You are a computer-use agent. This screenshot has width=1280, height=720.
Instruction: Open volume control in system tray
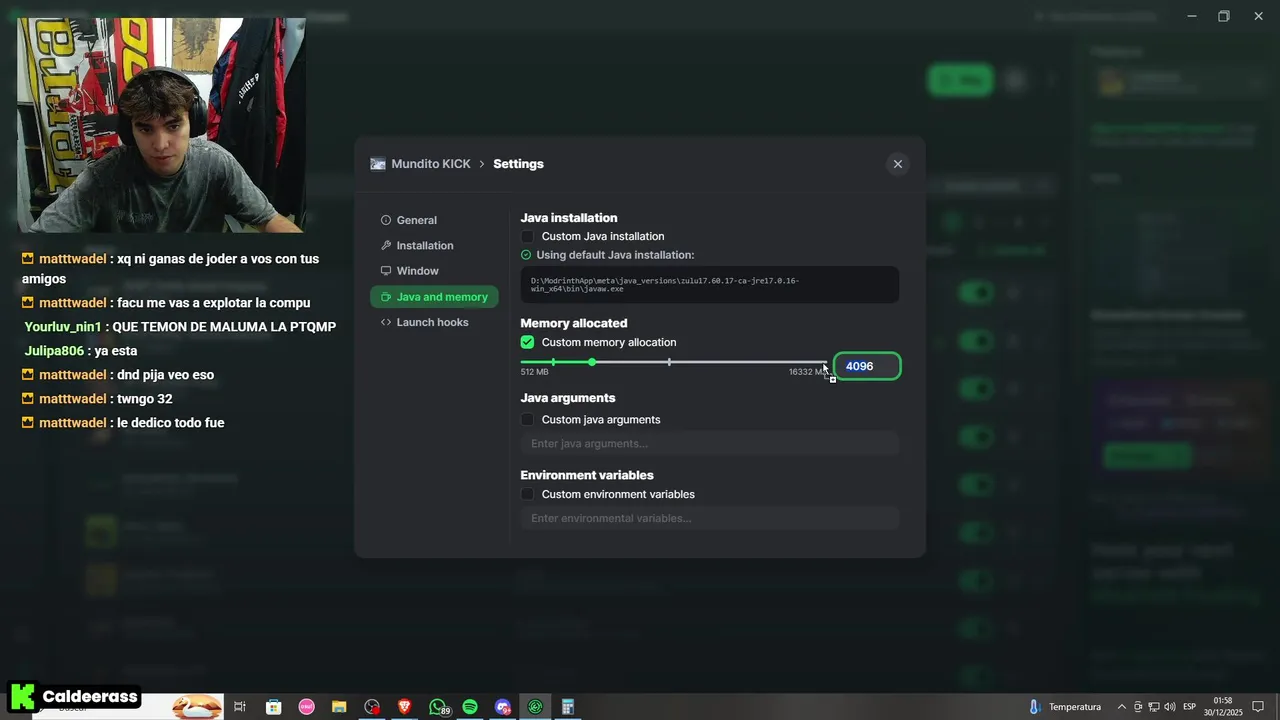click(x=1170, y=707)
